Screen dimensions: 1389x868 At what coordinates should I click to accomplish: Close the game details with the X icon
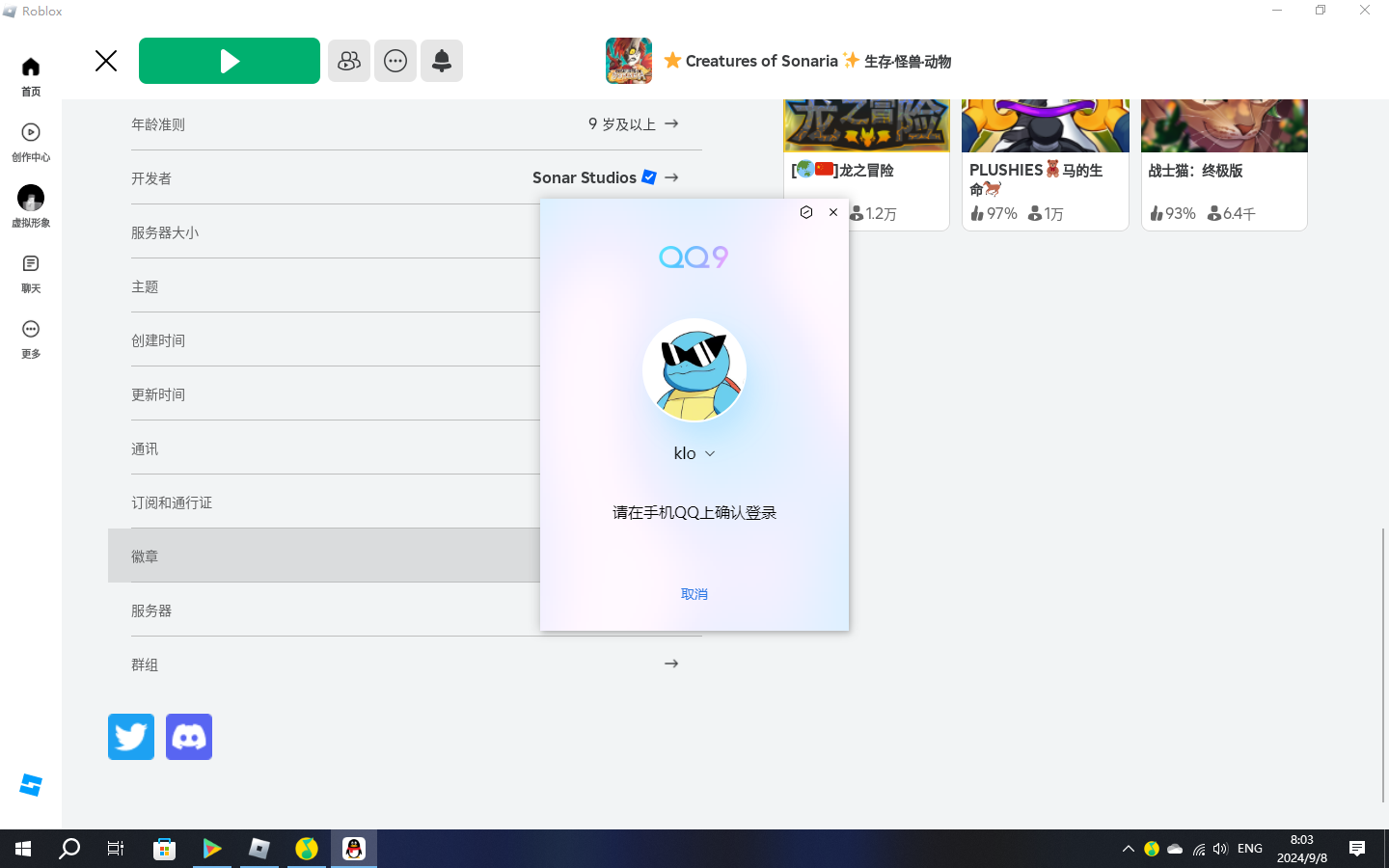(x=106, y=61)
